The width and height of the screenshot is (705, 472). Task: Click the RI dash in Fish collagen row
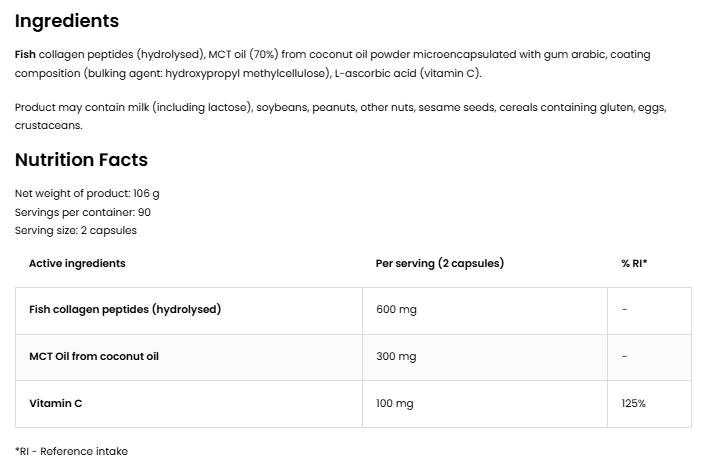pos(624,309)
